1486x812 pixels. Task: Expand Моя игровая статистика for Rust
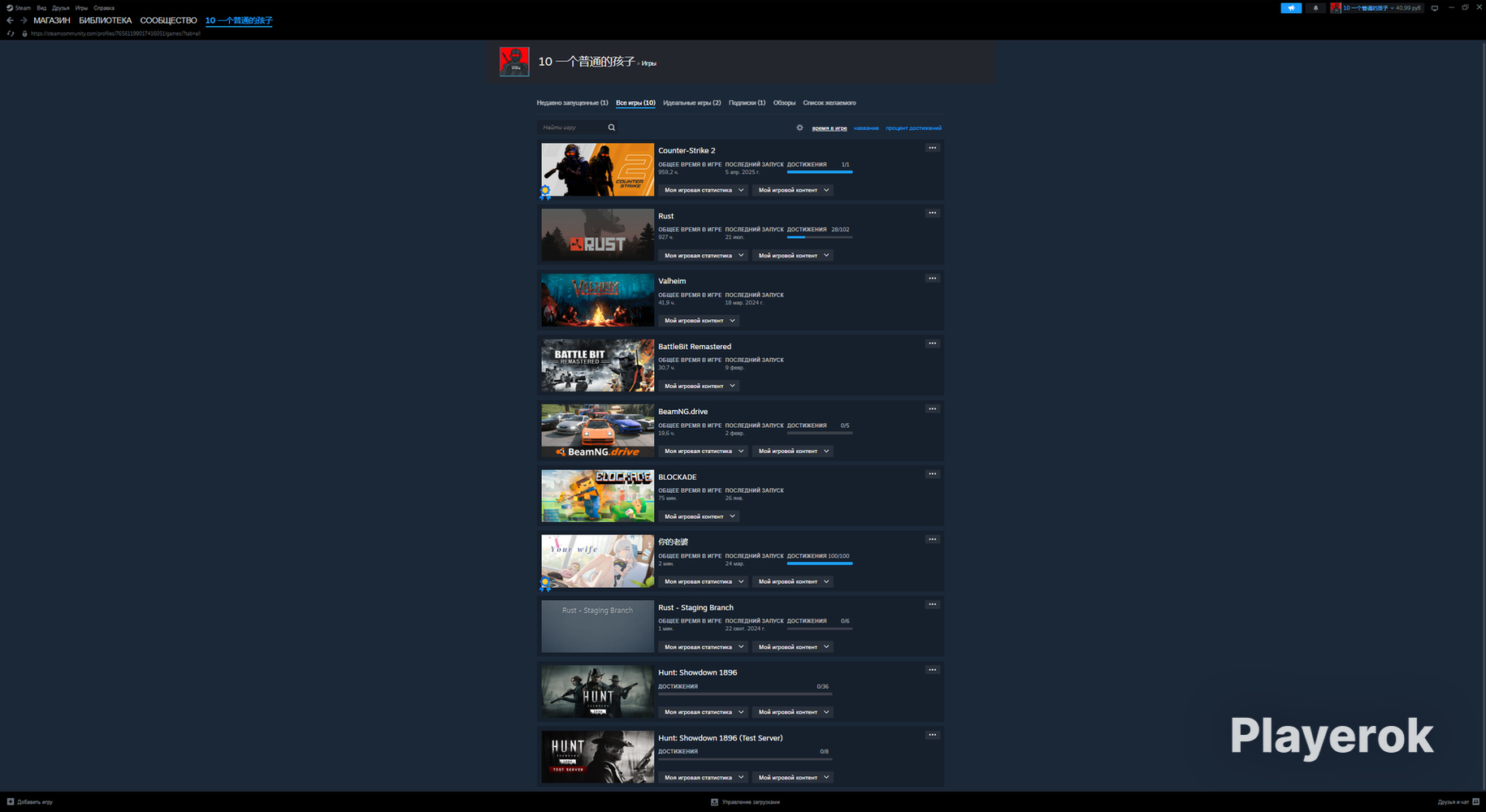click(x=704, y=255)
